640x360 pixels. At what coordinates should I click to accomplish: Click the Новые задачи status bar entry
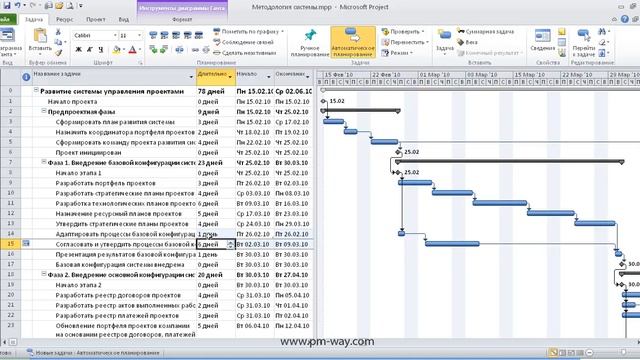[x=93, y=353]
